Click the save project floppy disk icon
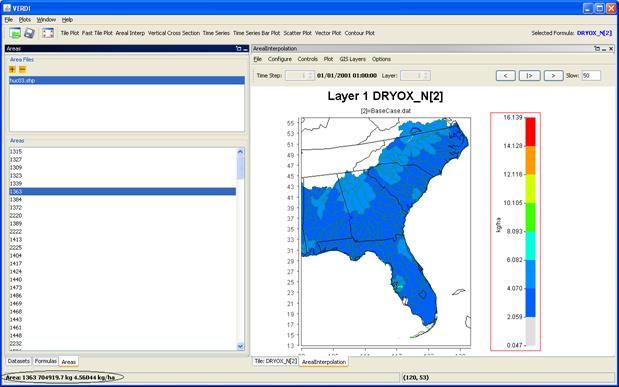This screenshot has width=619, height=387. 29,33
